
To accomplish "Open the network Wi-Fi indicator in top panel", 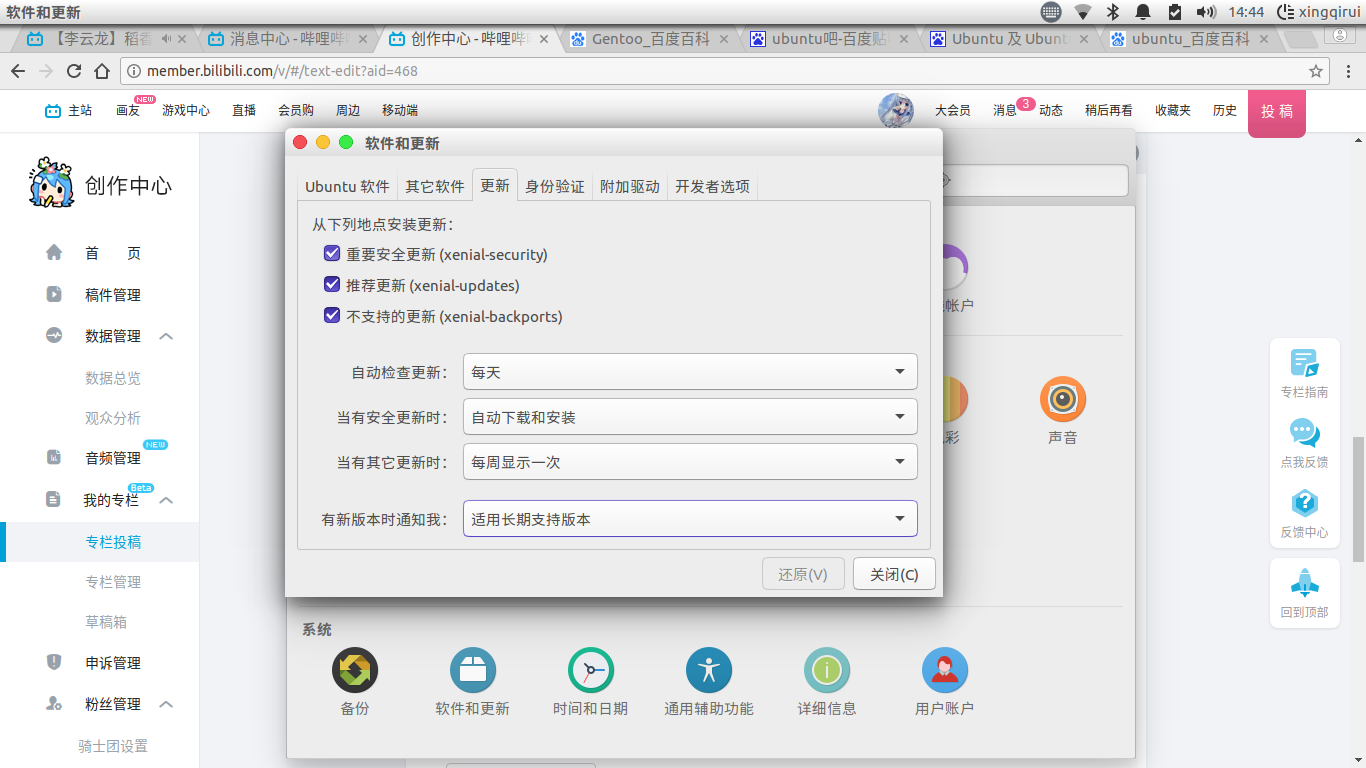I will pyautogui.click(x=1082, y=12).
